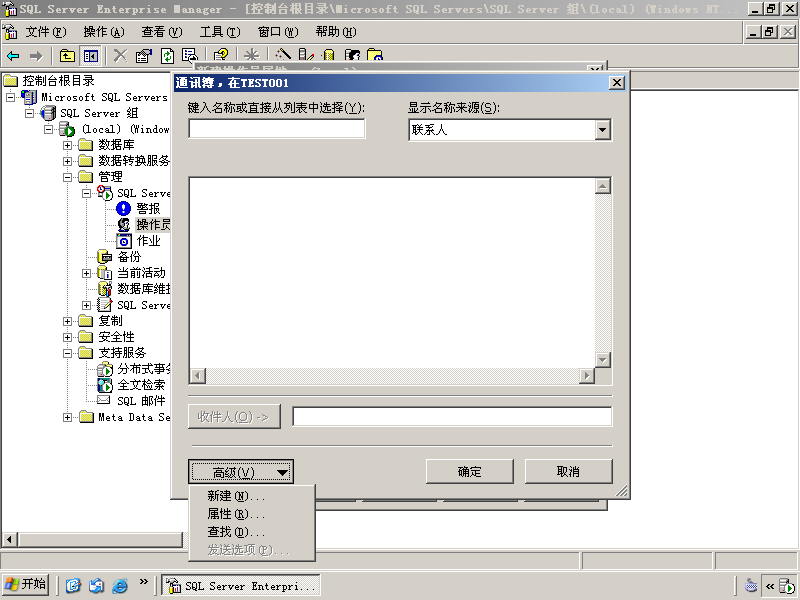Click the 键入名称 name input field
Image resolution: width=800 pixels, height=600 pixels.
tap(277, 129)
